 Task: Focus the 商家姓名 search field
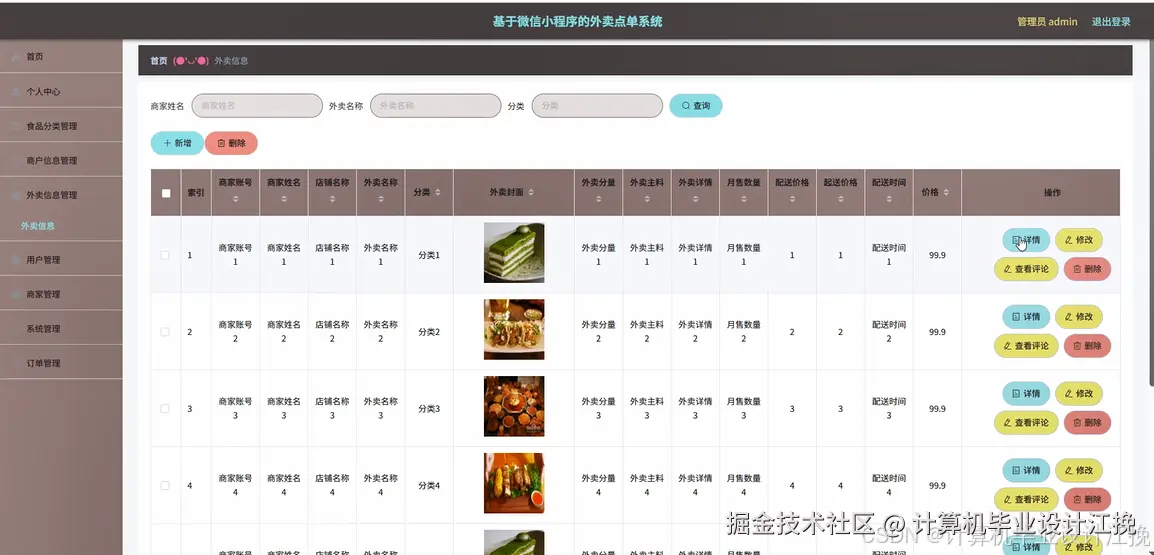point(257,105)
